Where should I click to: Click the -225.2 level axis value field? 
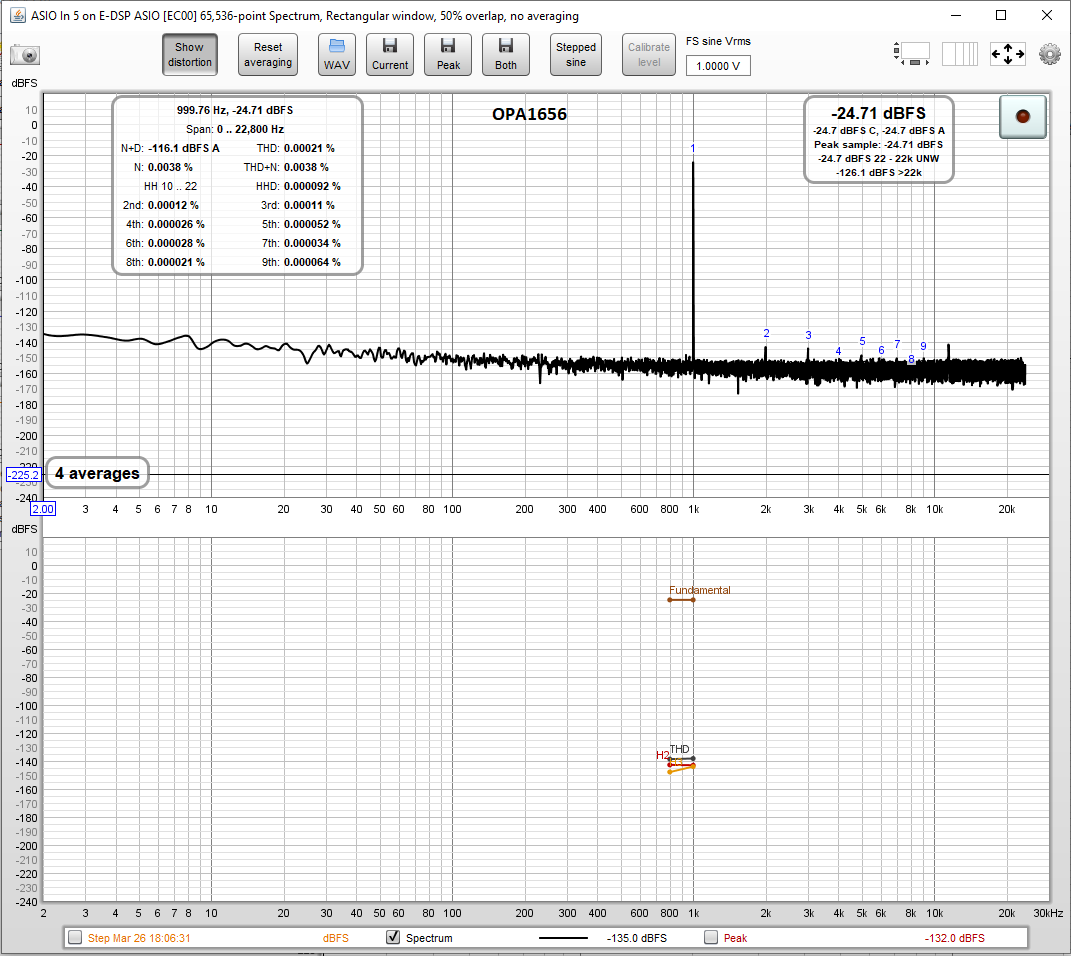24,475
